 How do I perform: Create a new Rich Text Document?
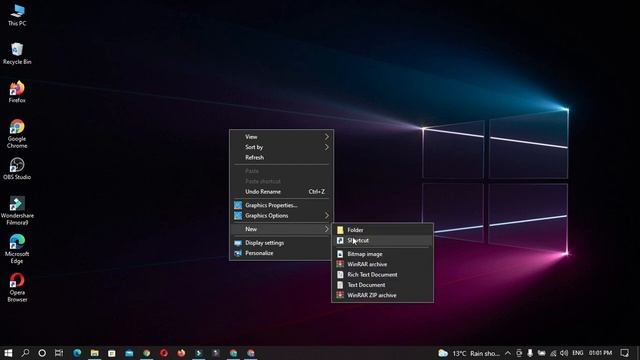pos(382,275)
